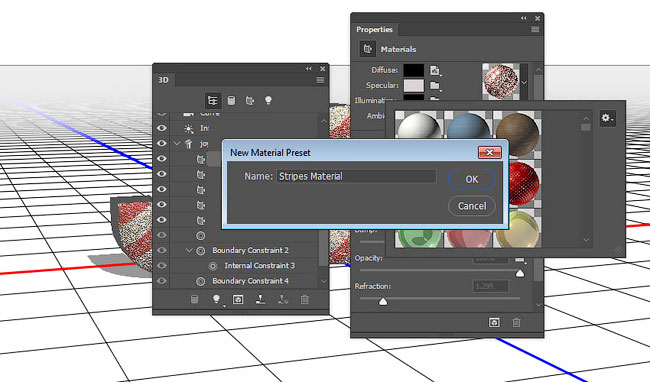
Task: Click the Refraction slider handle
Action: pyautogui.click(x=383, y=301)
